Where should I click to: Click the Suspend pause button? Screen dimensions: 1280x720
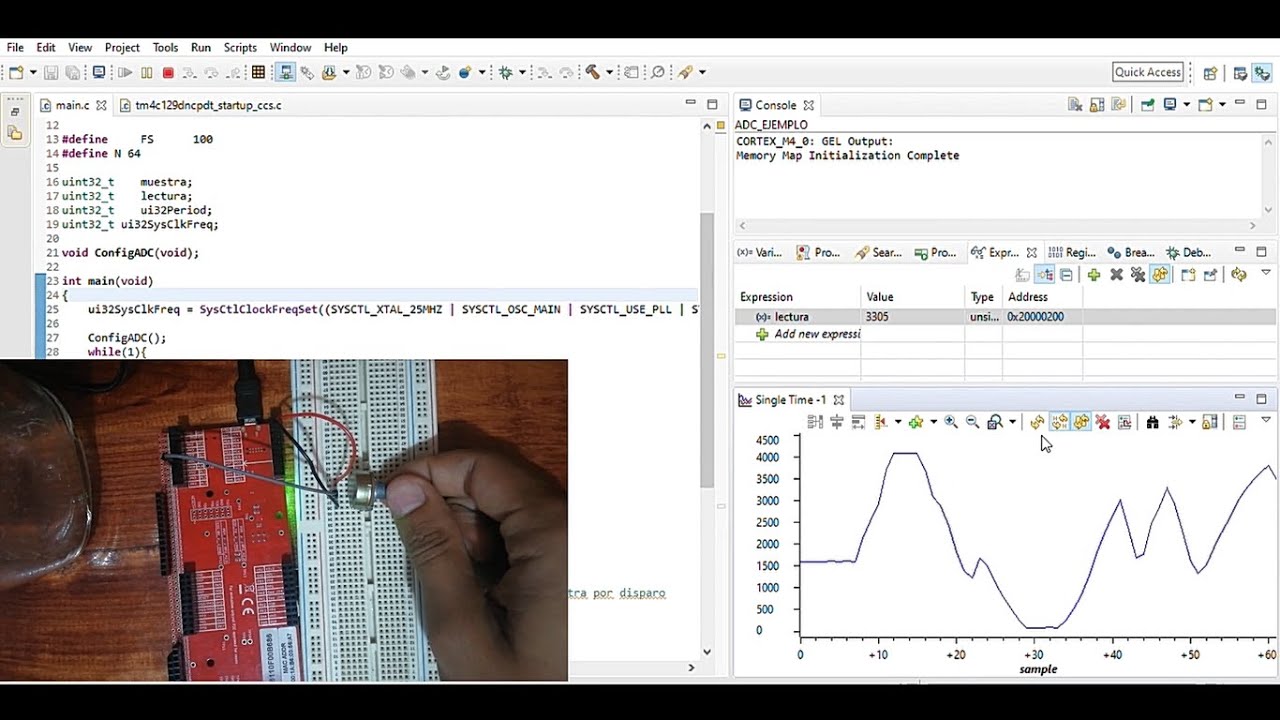click(146, 72)
